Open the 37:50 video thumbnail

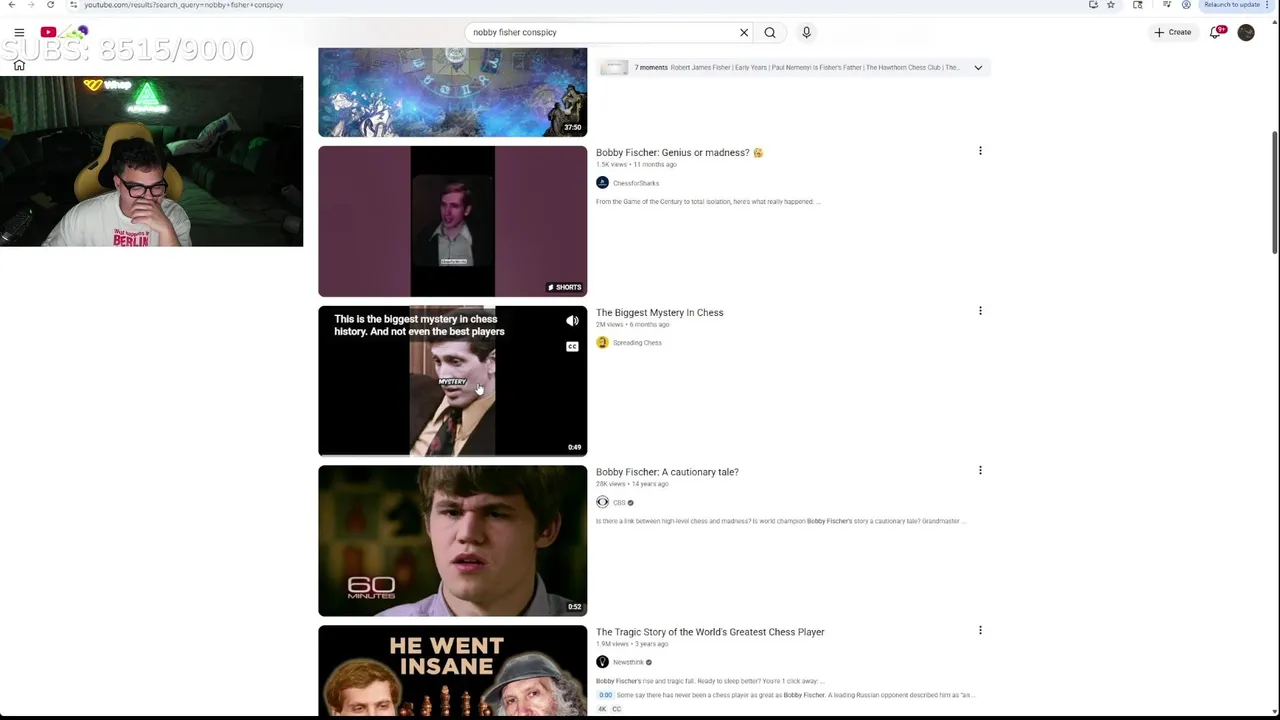(x=452, y=92)
